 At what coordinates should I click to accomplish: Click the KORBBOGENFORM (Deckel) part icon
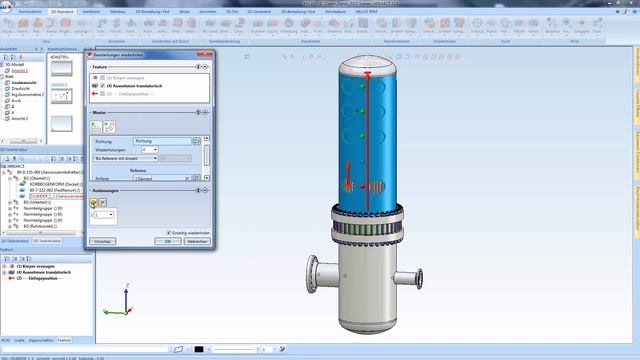(x=23, y=184)
